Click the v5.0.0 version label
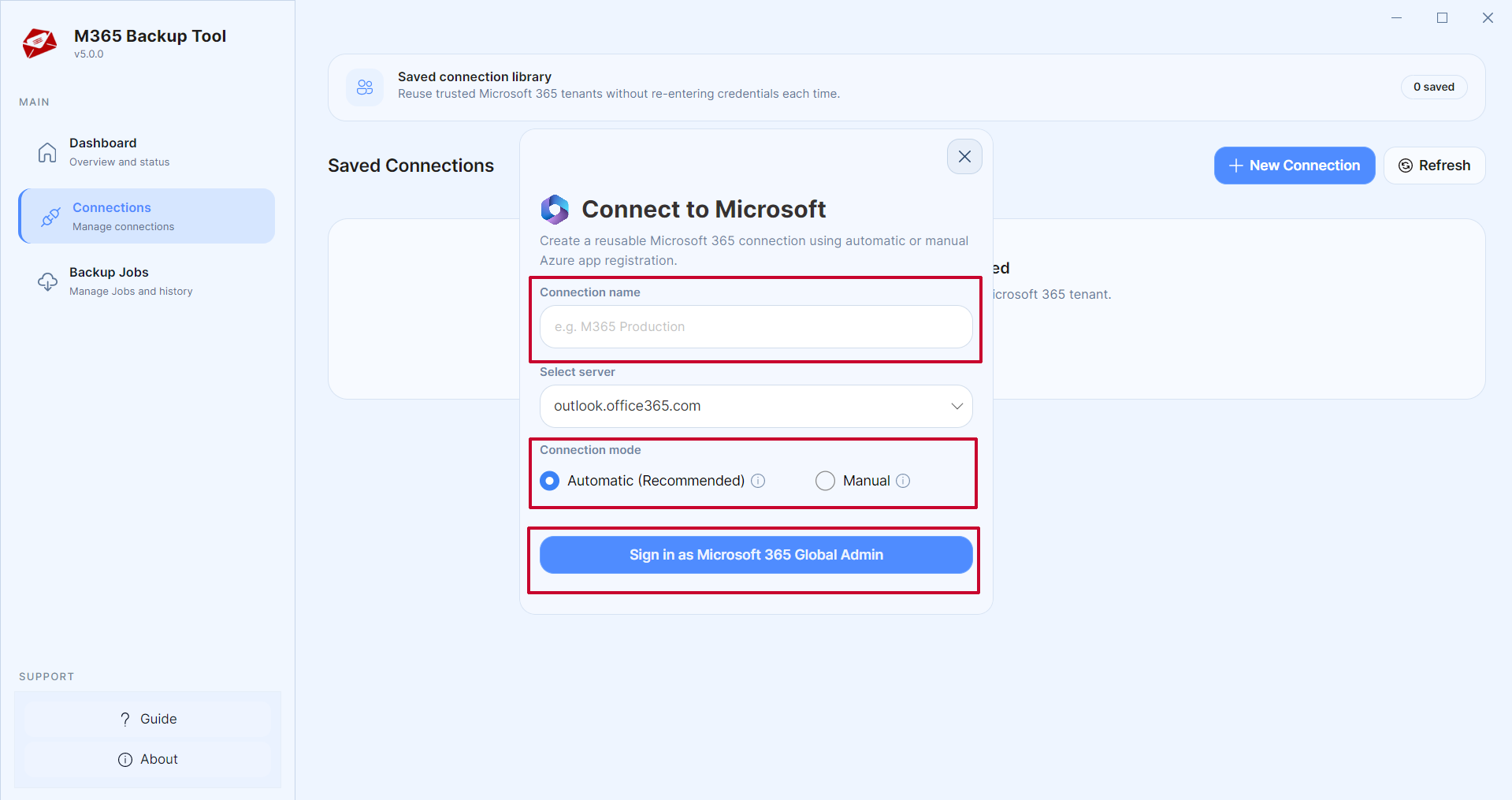This screenshot has width=1512, height=800. coord(89,54)
